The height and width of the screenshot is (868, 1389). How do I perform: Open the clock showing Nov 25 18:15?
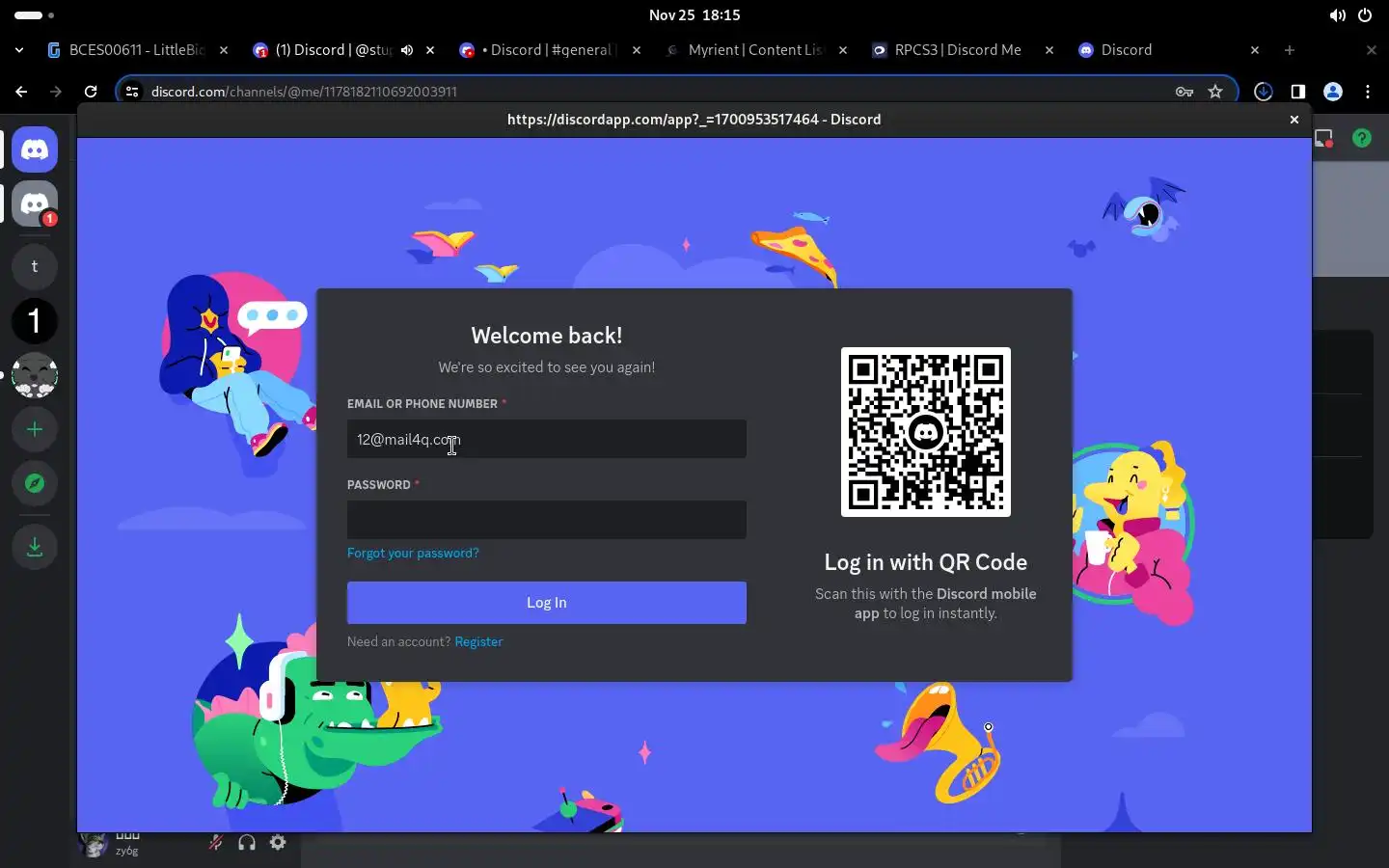click(x=694, y=15)
